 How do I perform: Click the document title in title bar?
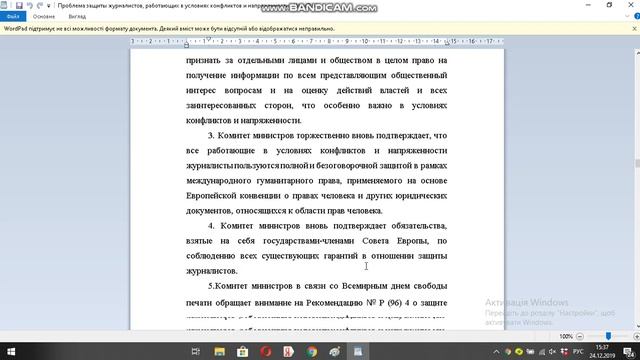click(171, 6)
